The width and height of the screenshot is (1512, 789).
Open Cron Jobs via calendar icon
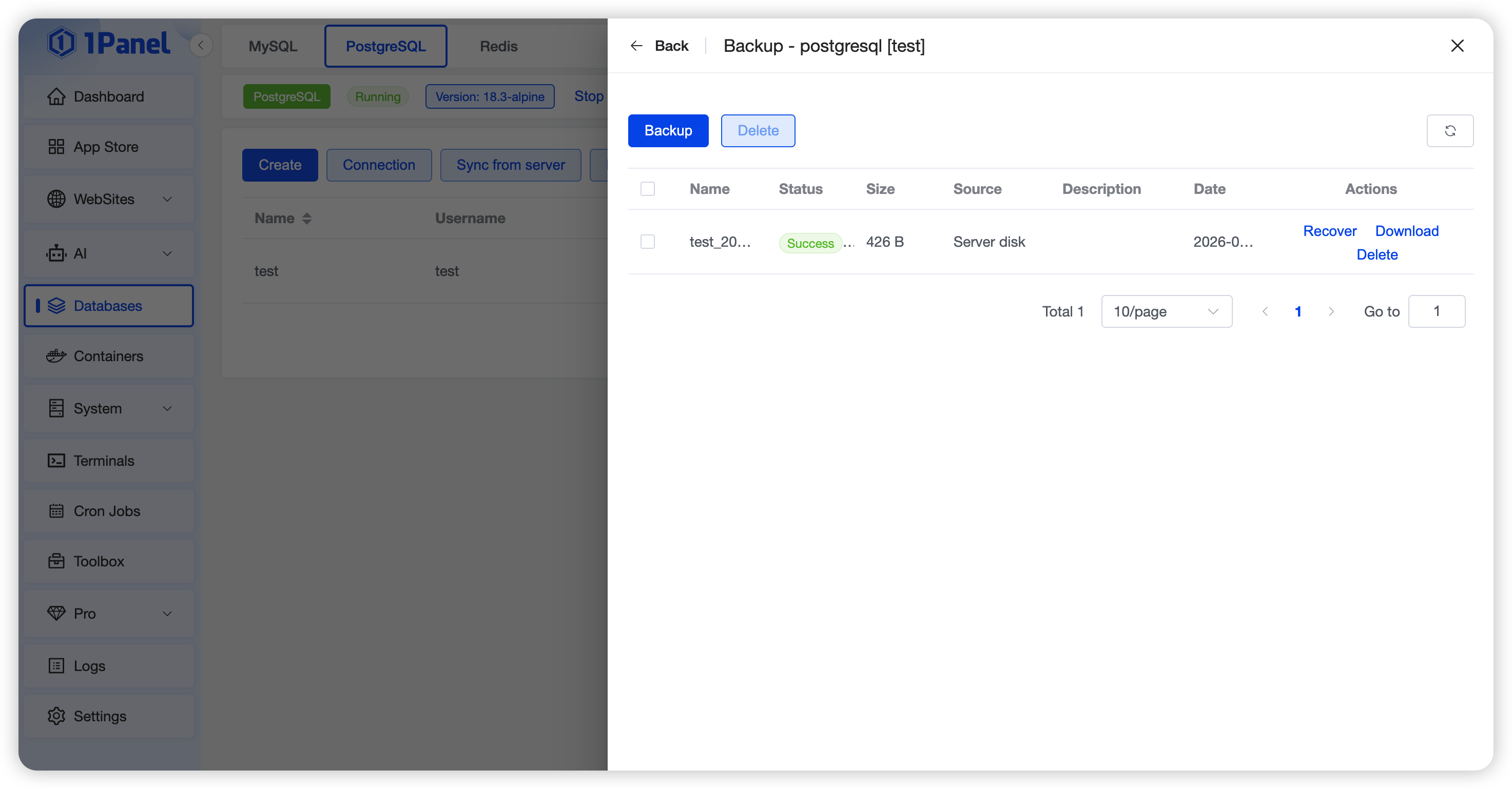(x=56, y=511)
